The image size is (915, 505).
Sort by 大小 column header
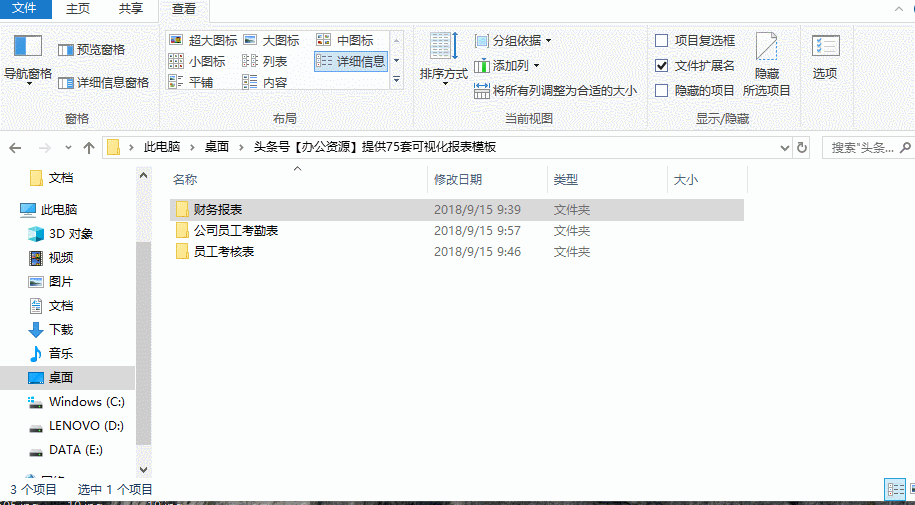tap(707, 180)
